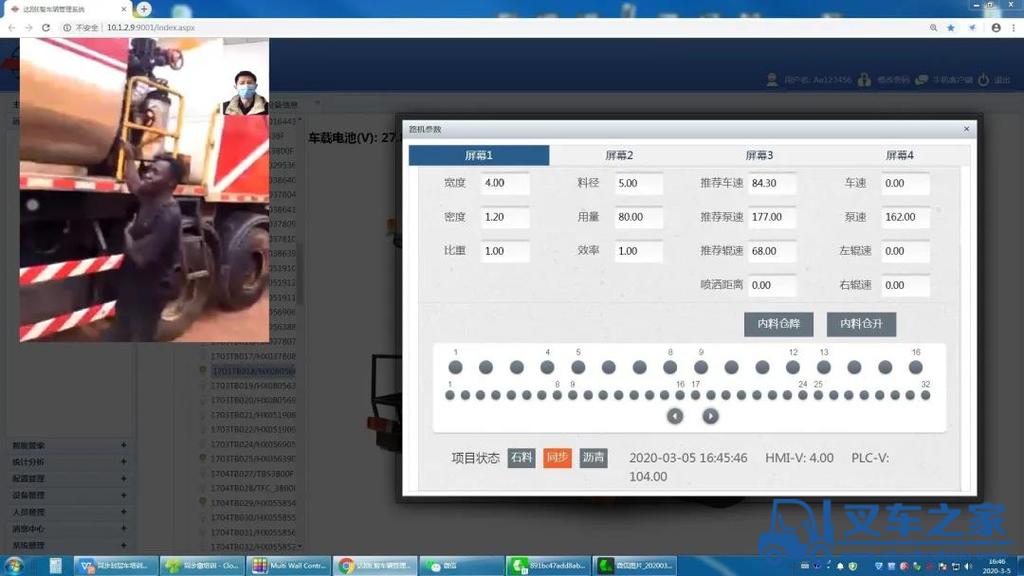
Task: Click the 内料仓升 button
Action: pos(861,324)
